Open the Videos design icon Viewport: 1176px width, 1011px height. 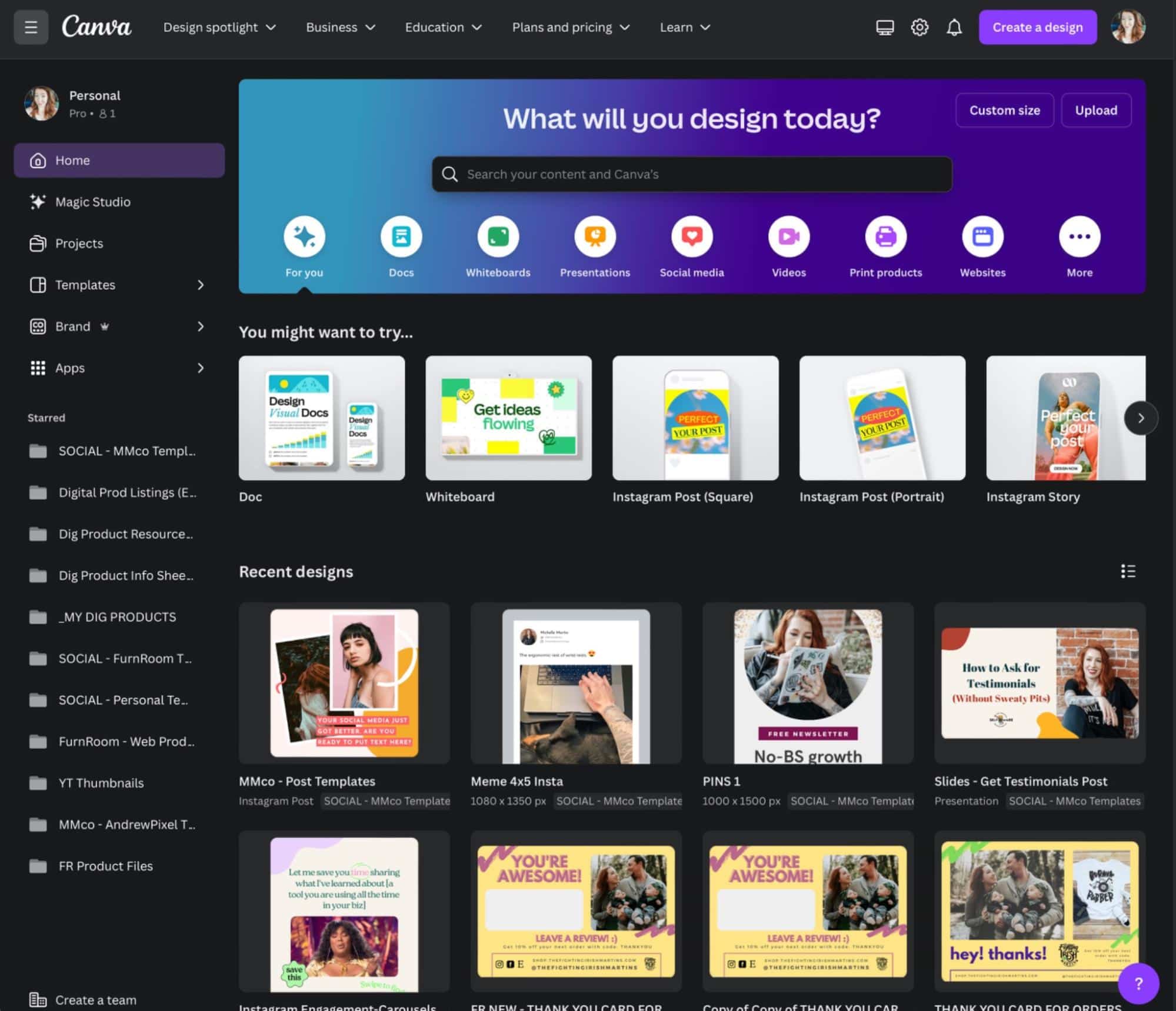tap(788, 236)
